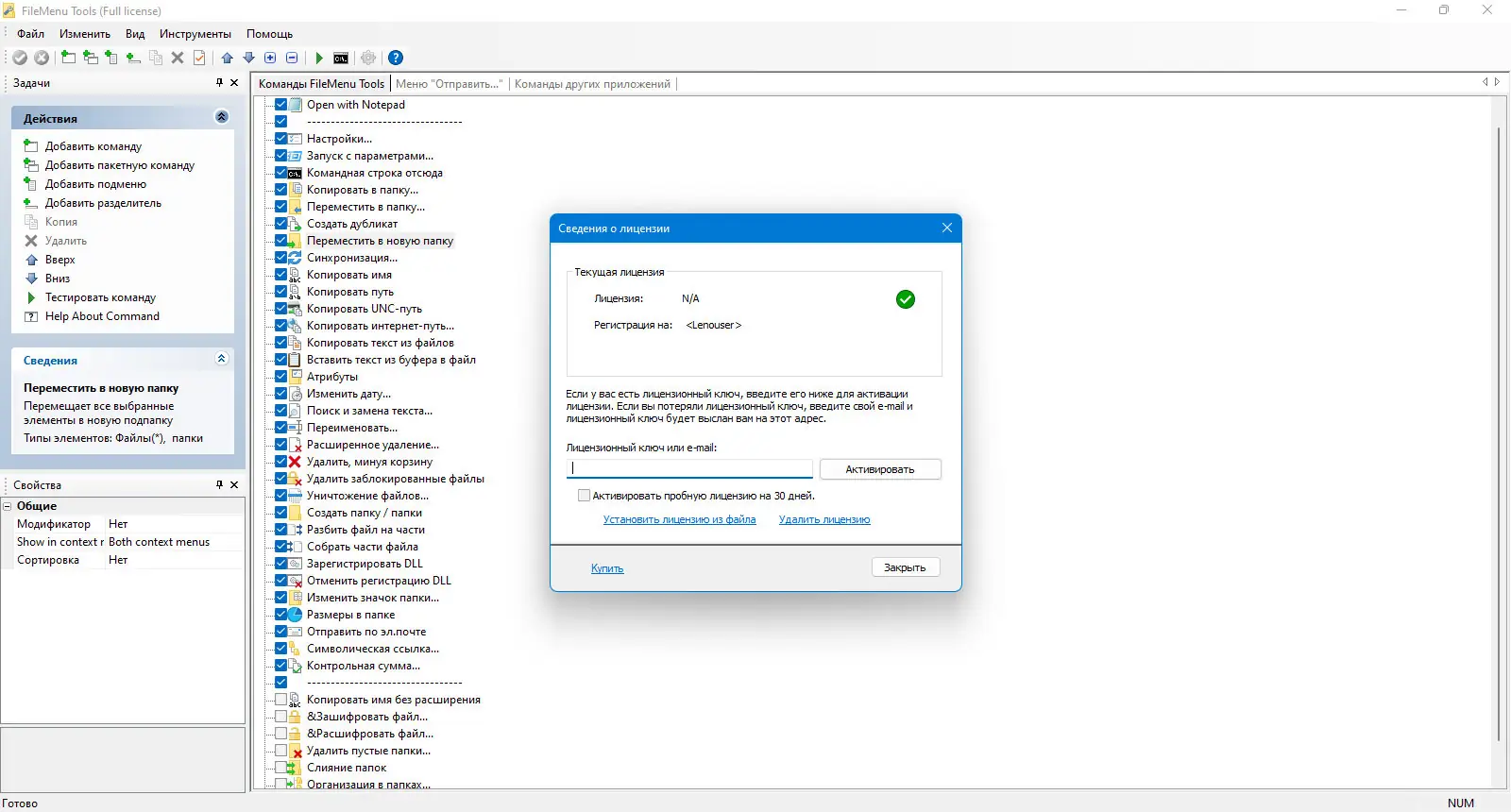Click the right tab scroll arrow
1511x812 pixels.
[1497, 82]
